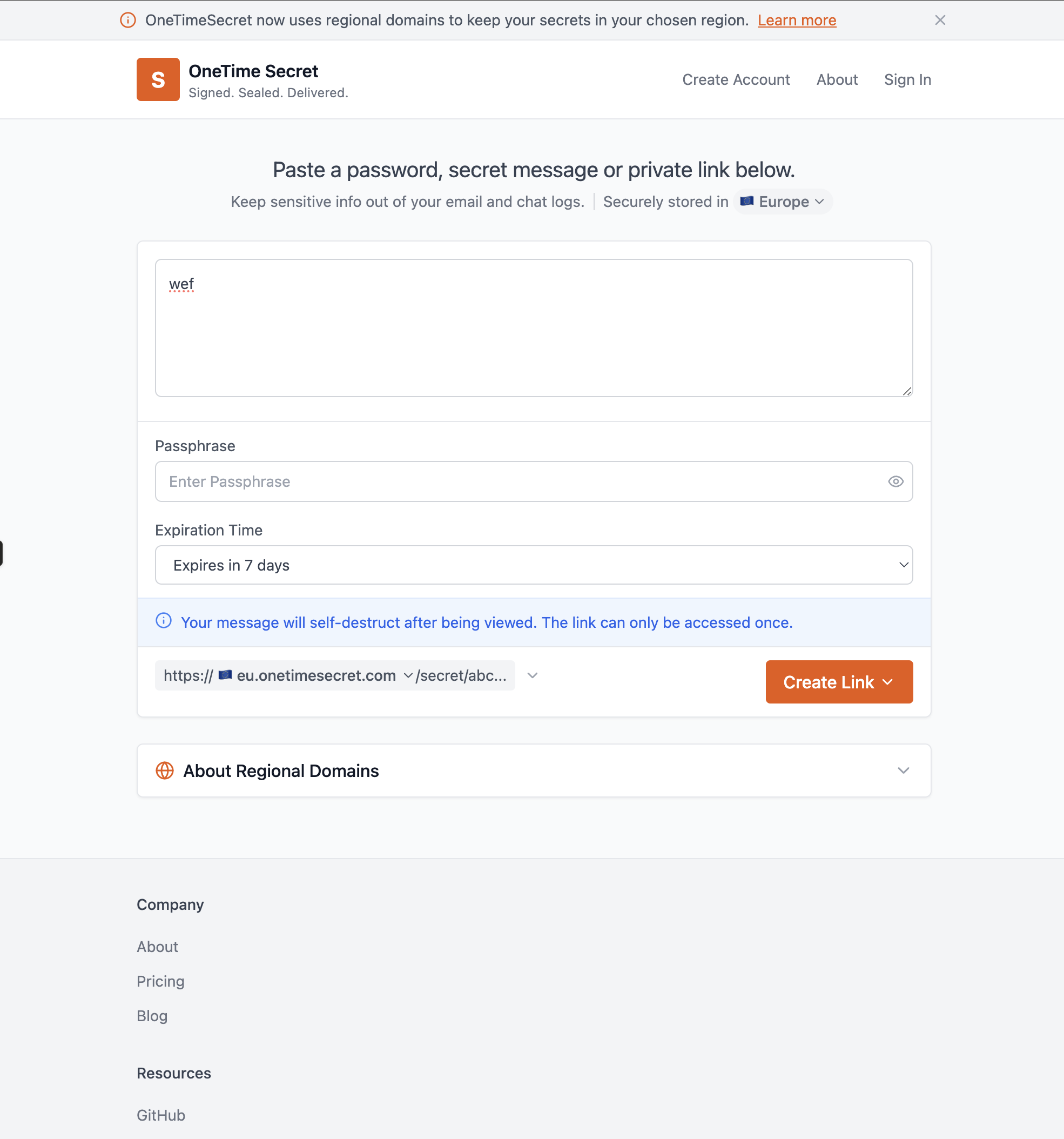The height and width of the screenshot is (1139, 1064).
Task: Click the orange OneTime Secret logo icon
Action: (158, 79)
